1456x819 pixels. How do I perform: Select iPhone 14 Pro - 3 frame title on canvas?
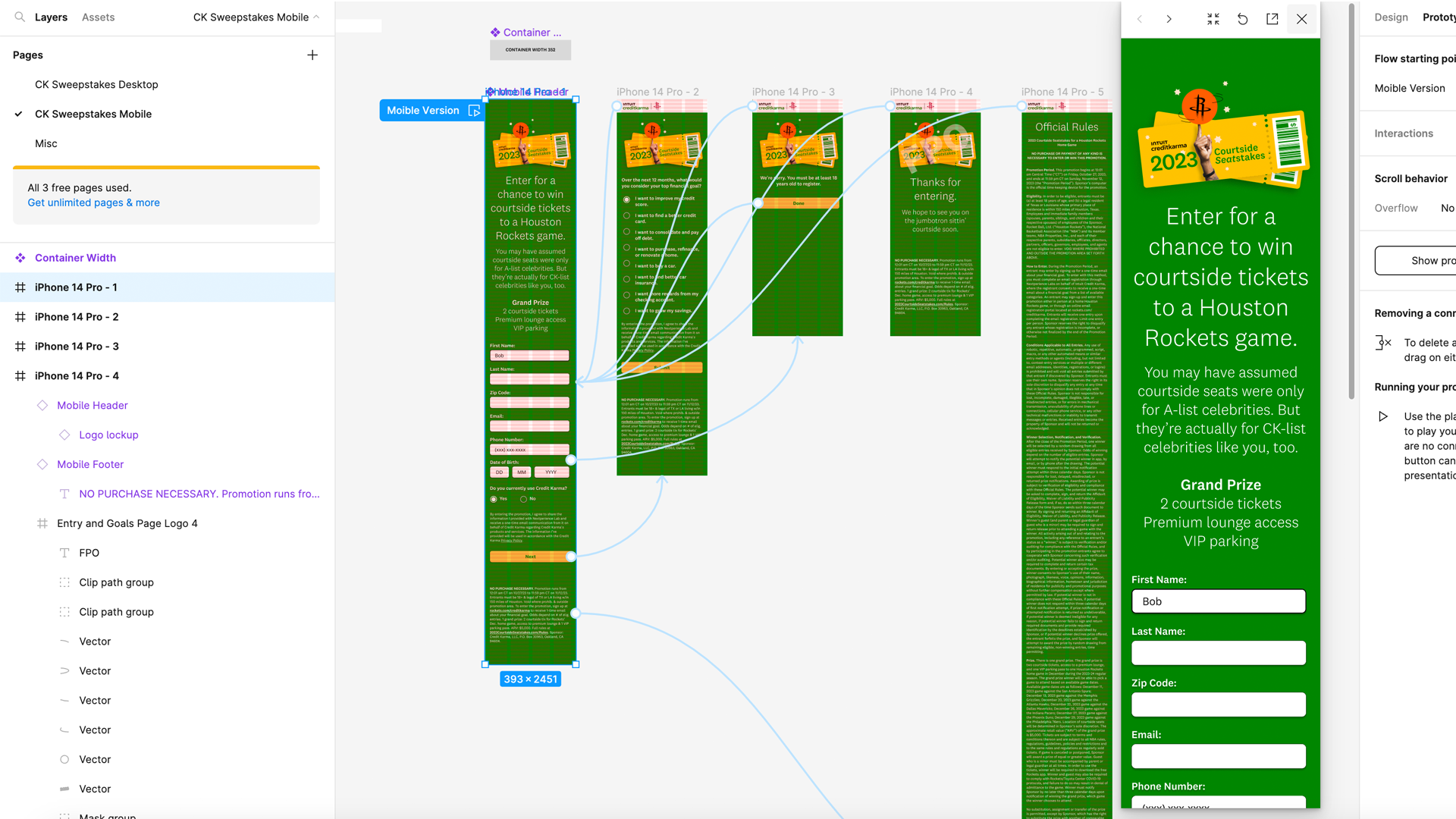tap(793, 92)
